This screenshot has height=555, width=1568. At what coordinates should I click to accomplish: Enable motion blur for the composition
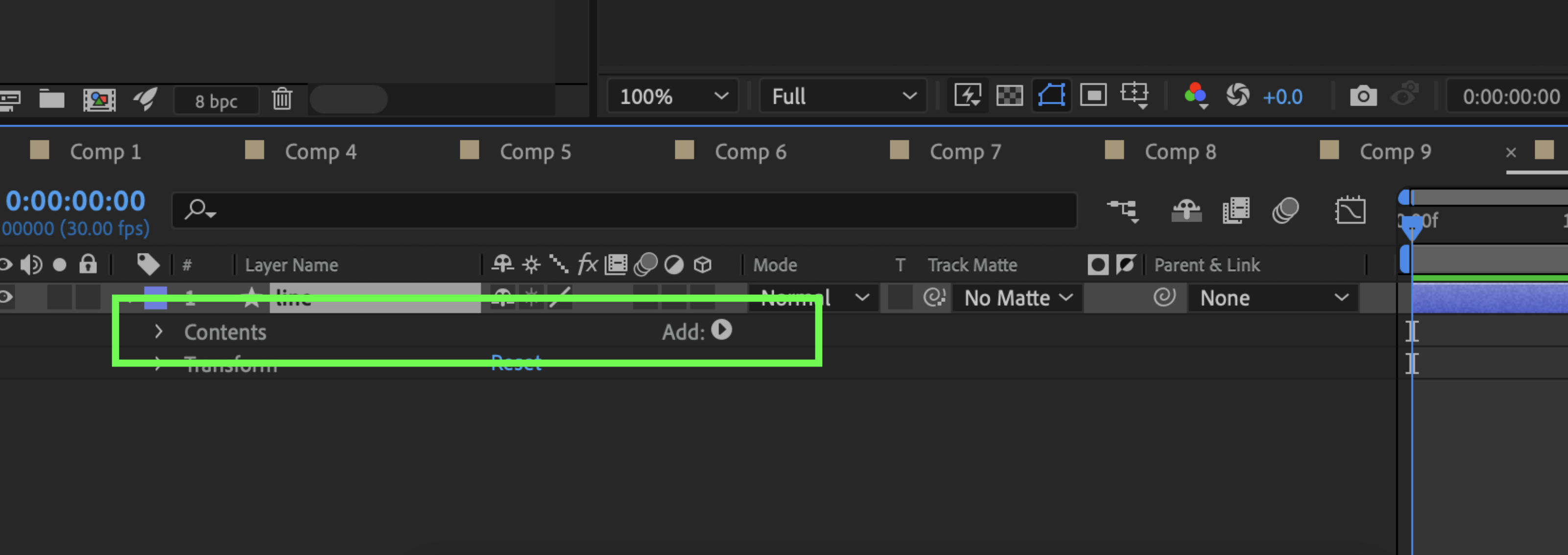click(1285, 211)
